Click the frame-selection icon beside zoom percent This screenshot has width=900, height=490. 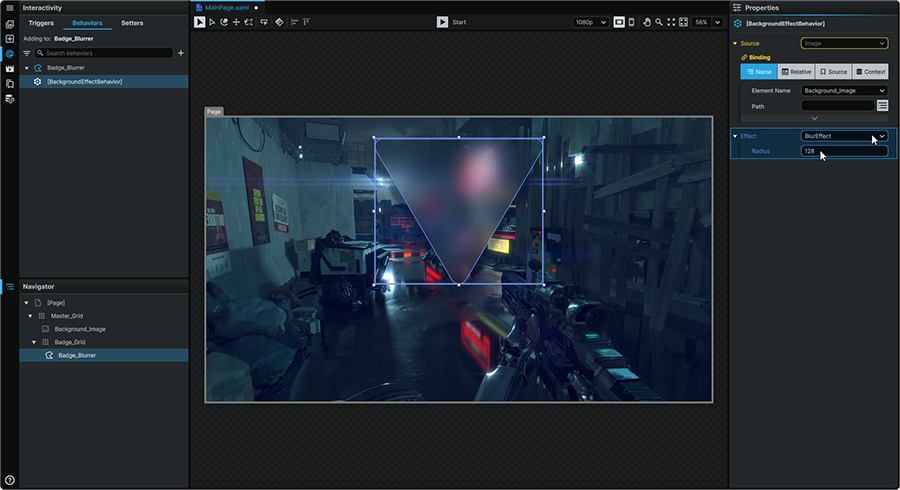pos(683,22)
